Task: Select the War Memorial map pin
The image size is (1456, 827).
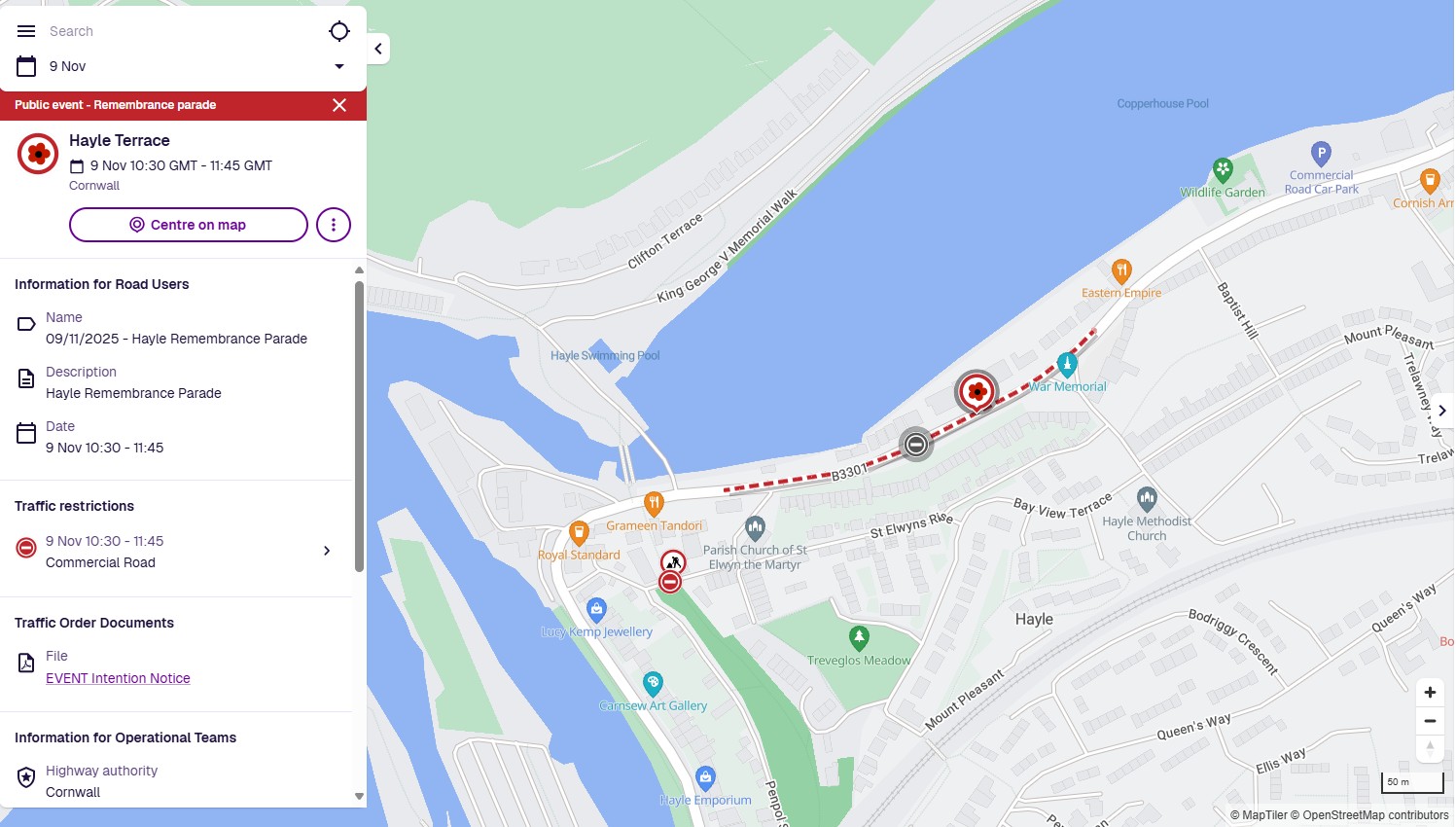Action: (1067, 365)
